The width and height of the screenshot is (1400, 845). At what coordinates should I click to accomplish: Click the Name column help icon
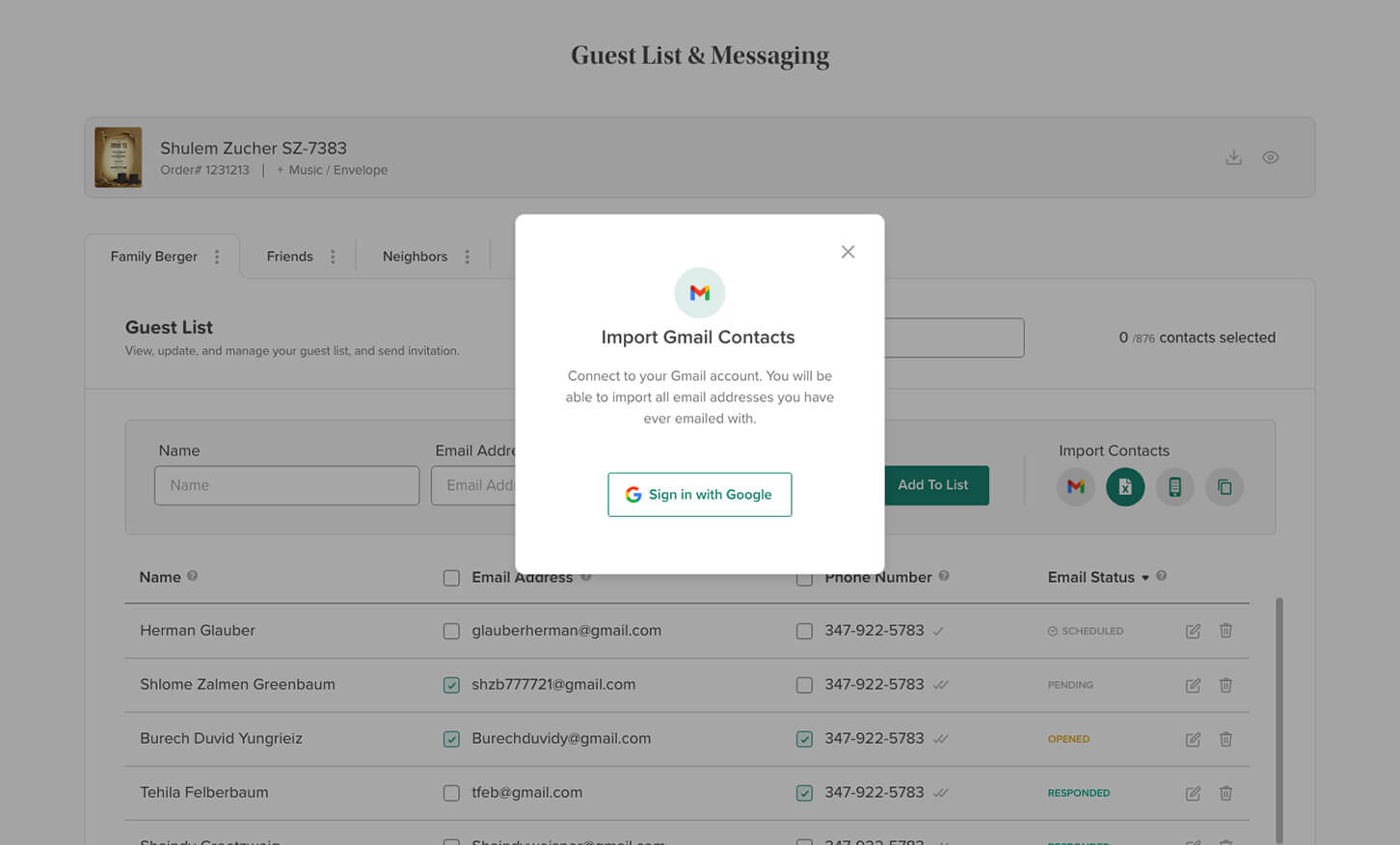coord(193,576)
